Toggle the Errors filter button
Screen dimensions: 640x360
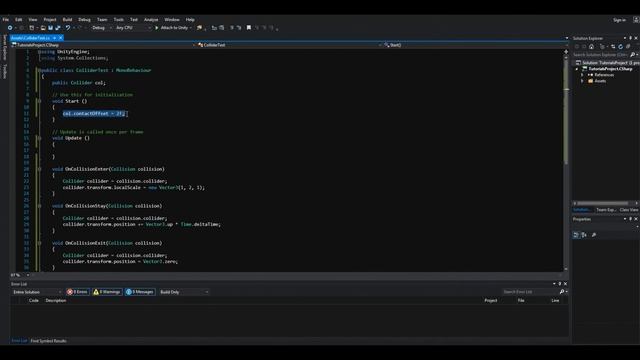78,292
